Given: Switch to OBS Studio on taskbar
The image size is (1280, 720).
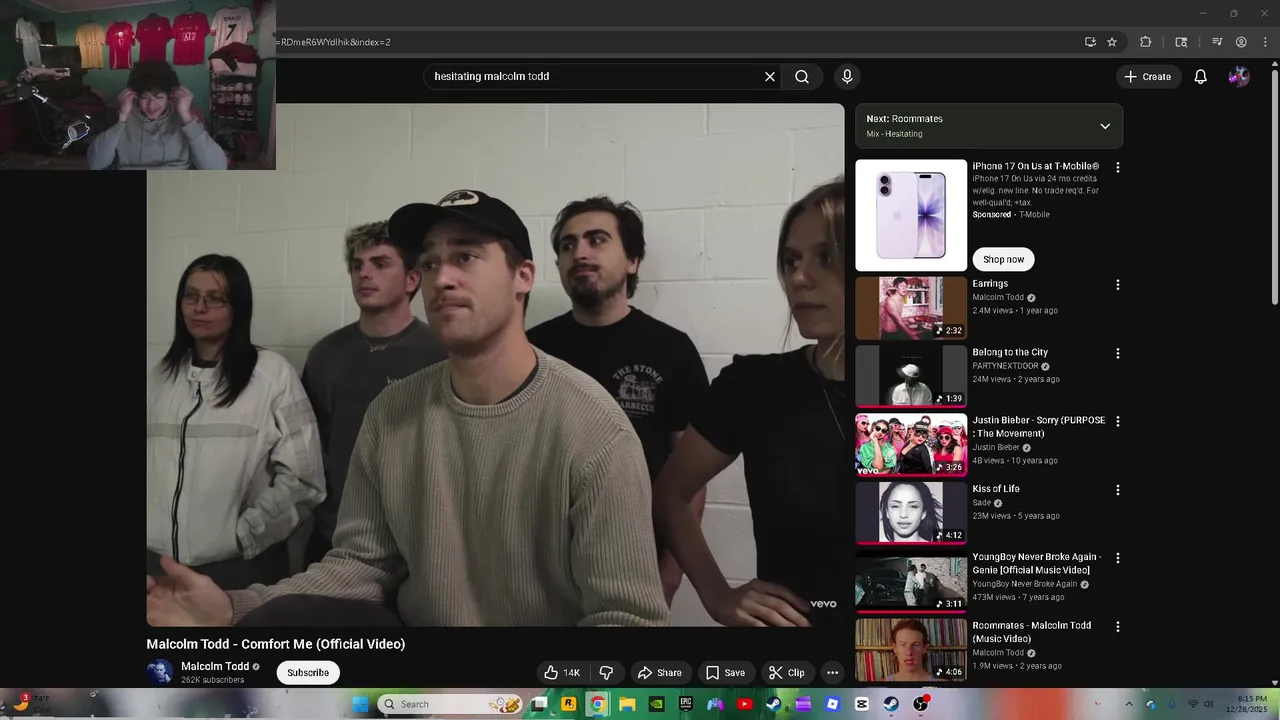Looking at the screenshot, I should (921, 704).
